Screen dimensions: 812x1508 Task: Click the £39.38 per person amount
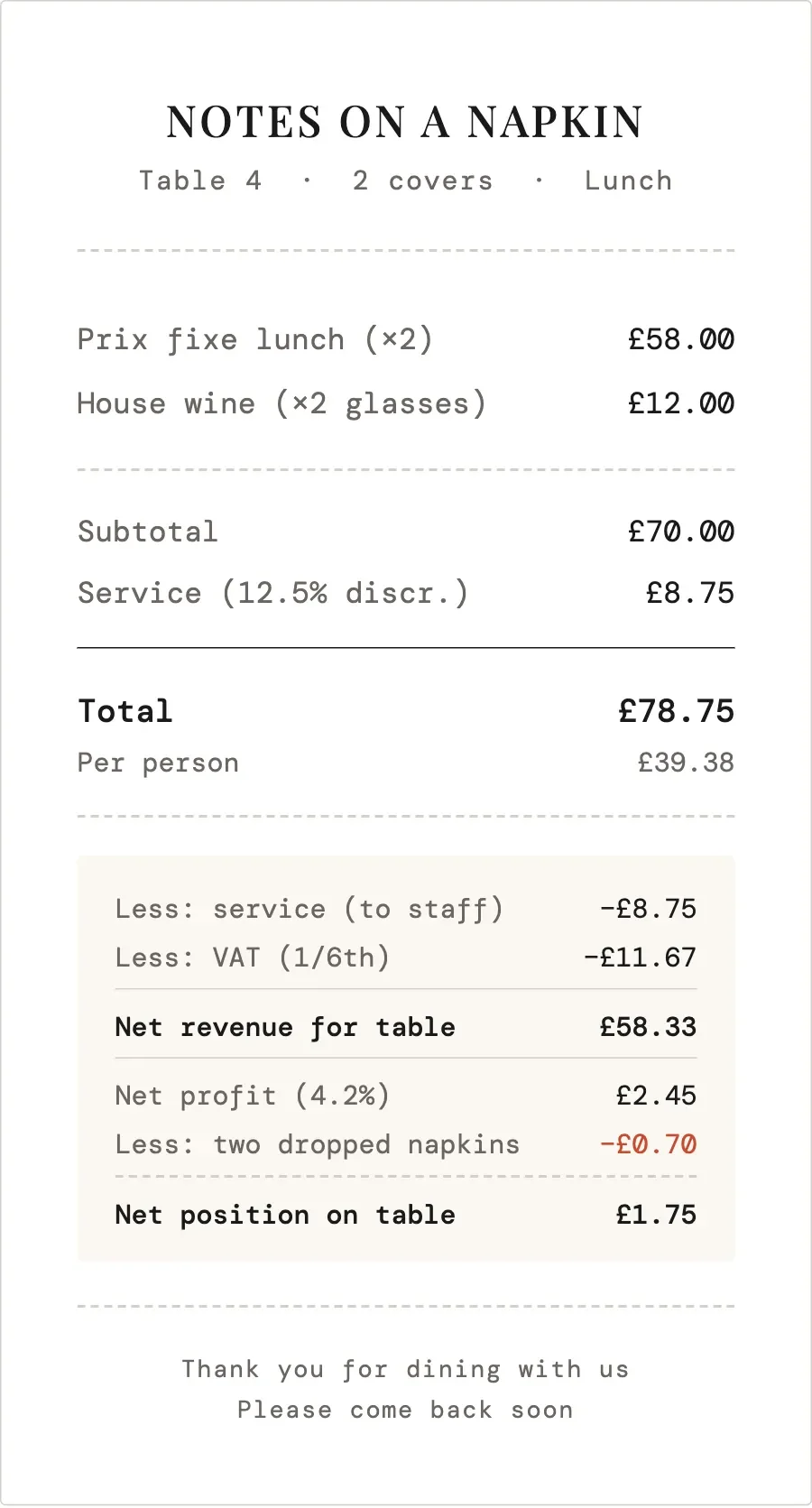coord(686,763)
